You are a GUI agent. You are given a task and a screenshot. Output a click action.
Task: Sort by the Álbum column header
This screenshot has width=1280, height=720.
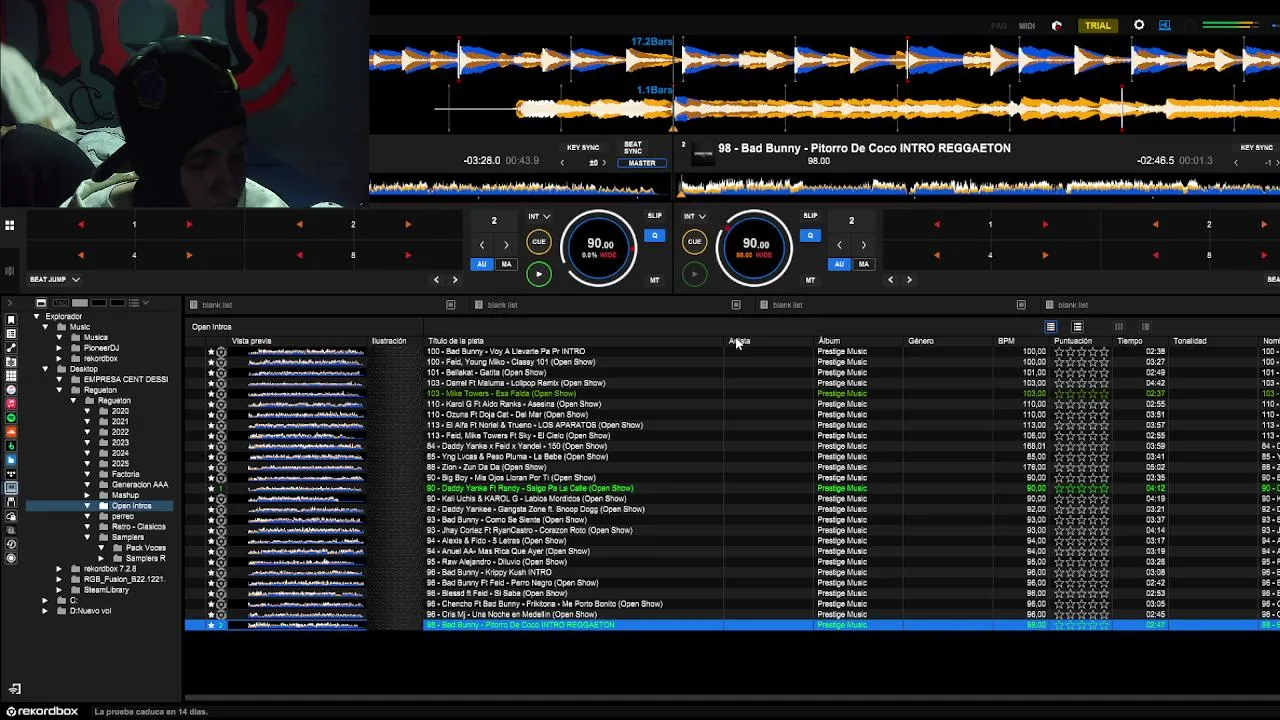[x=829, y=341]
